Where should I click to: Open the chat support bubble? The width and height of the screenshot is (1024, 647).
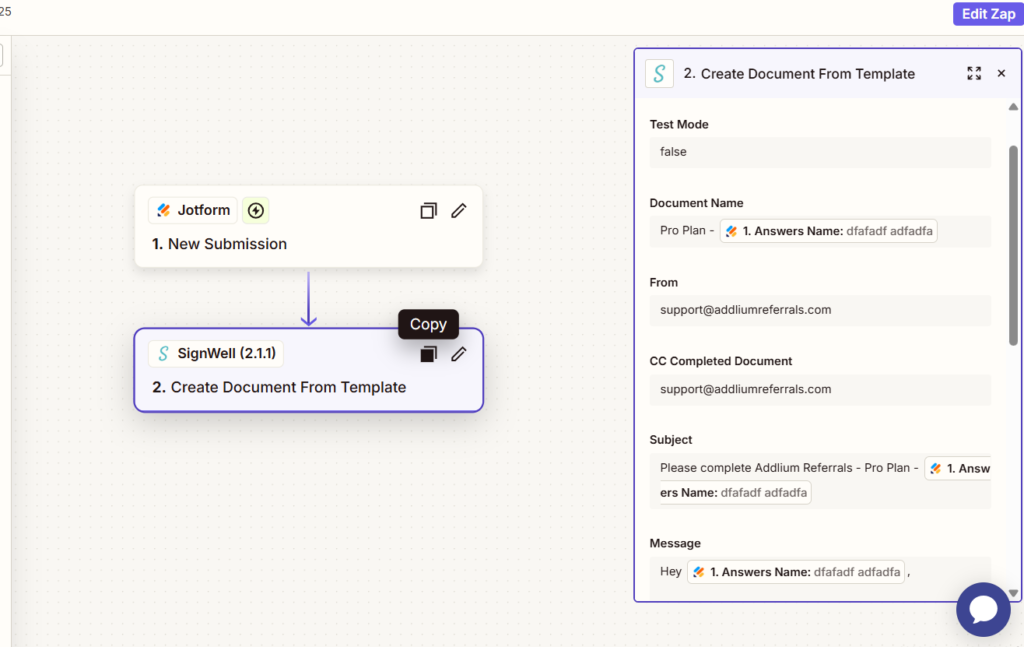[983, 610]
